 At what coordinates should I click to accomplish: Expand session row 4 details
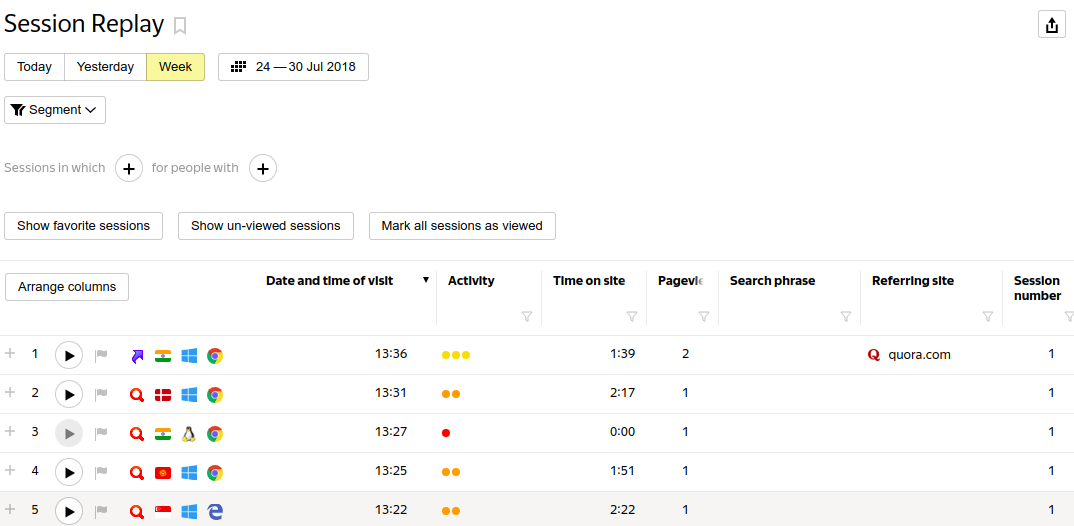pyautogui.click(x=10, y=471)
